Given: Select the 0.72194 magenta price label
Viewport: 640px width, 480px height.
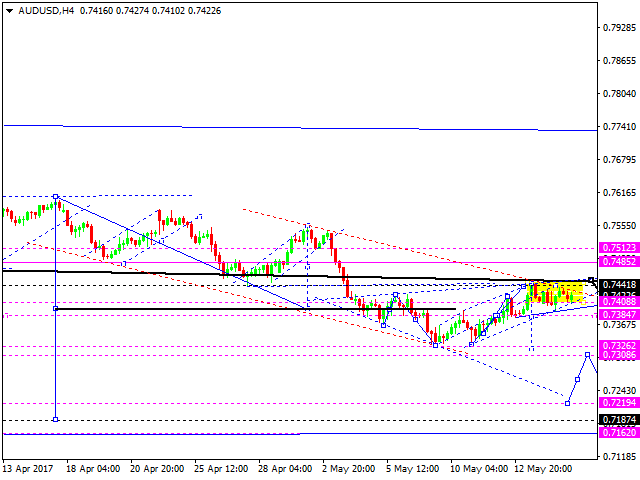Looking at the screenshot, I should [x=619, y=403].
